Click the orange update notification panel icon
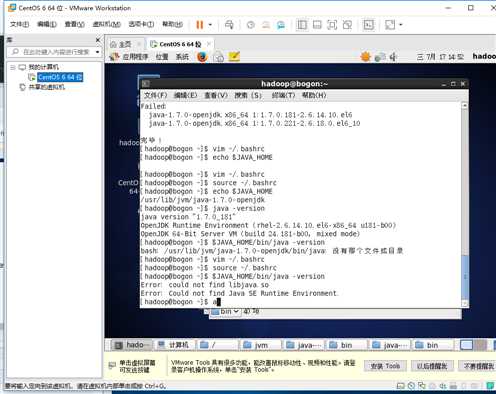Screen dimensions: 496x394 [x=366, y=57]
